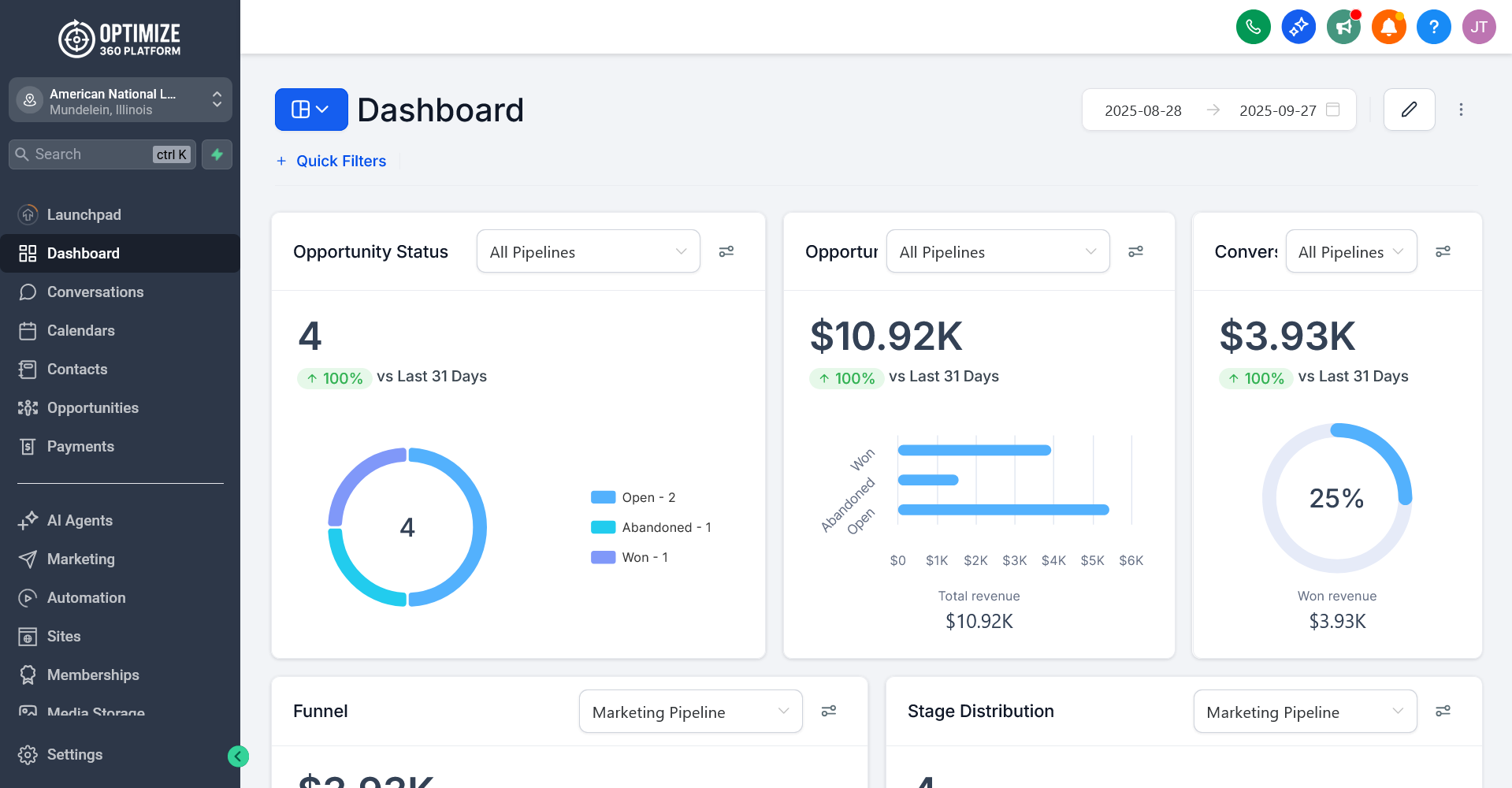Click the green phone dialer icon

tap(1253, 28)
